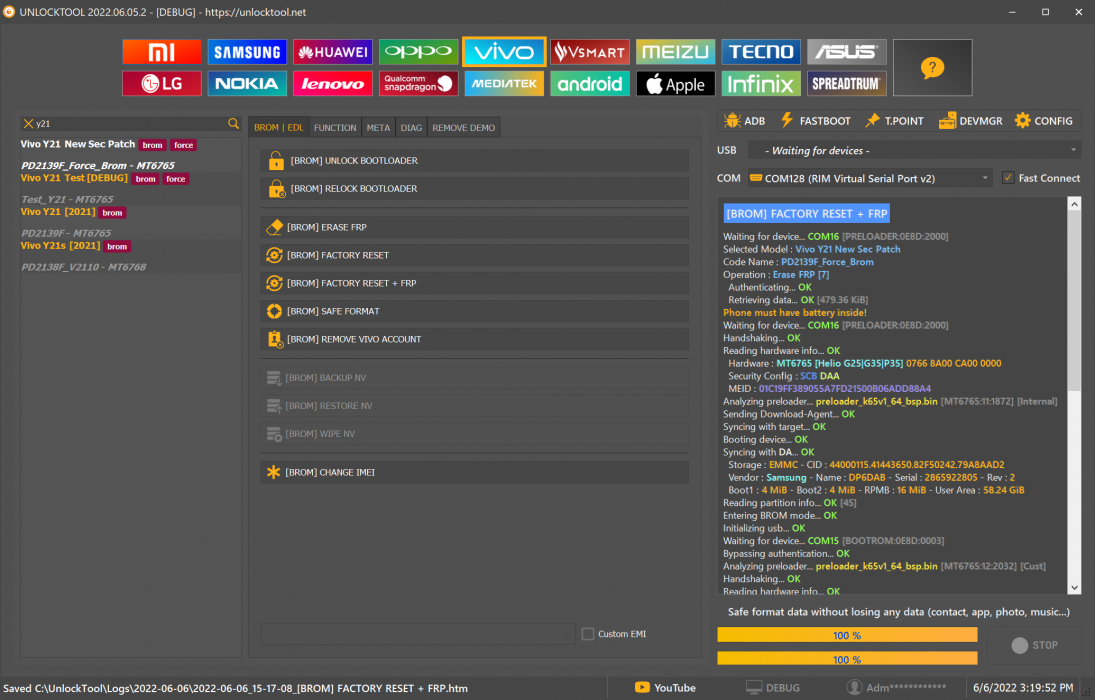The image size is (1095, 700).
Task: Focus the y21 model search field
Action: 130,124
